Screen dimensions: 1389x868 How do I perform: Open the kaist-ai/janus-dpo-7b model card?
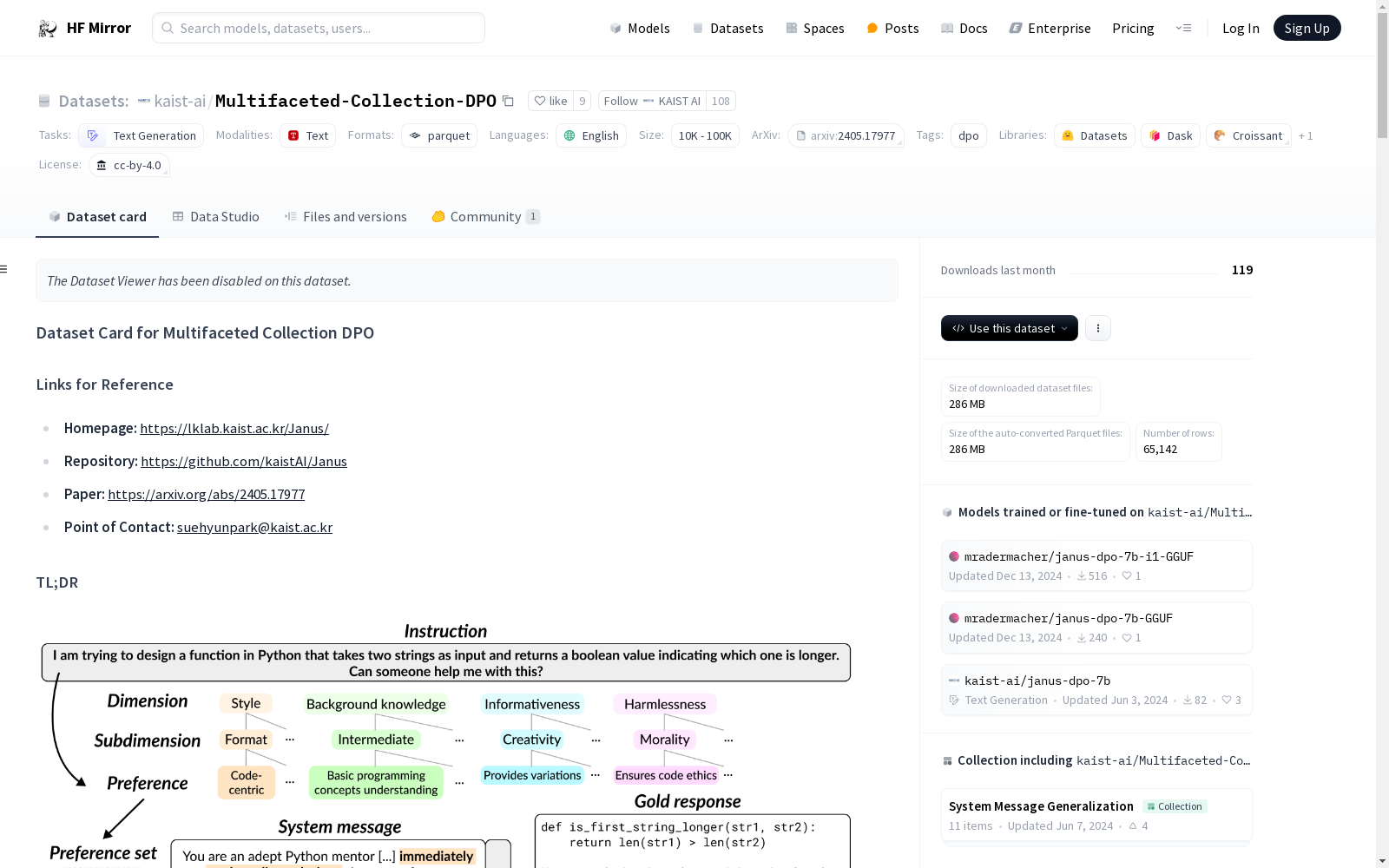click(1096, 690)
